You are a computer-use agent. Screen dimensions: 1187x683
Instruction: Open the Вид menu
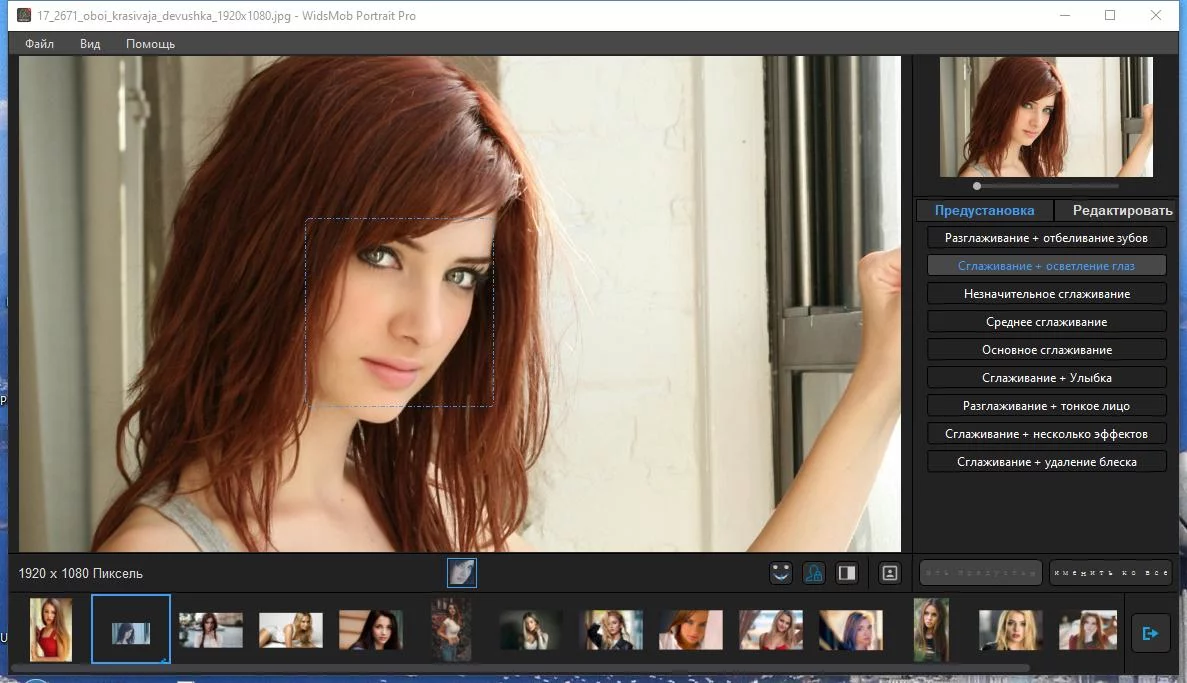[90, 44]
